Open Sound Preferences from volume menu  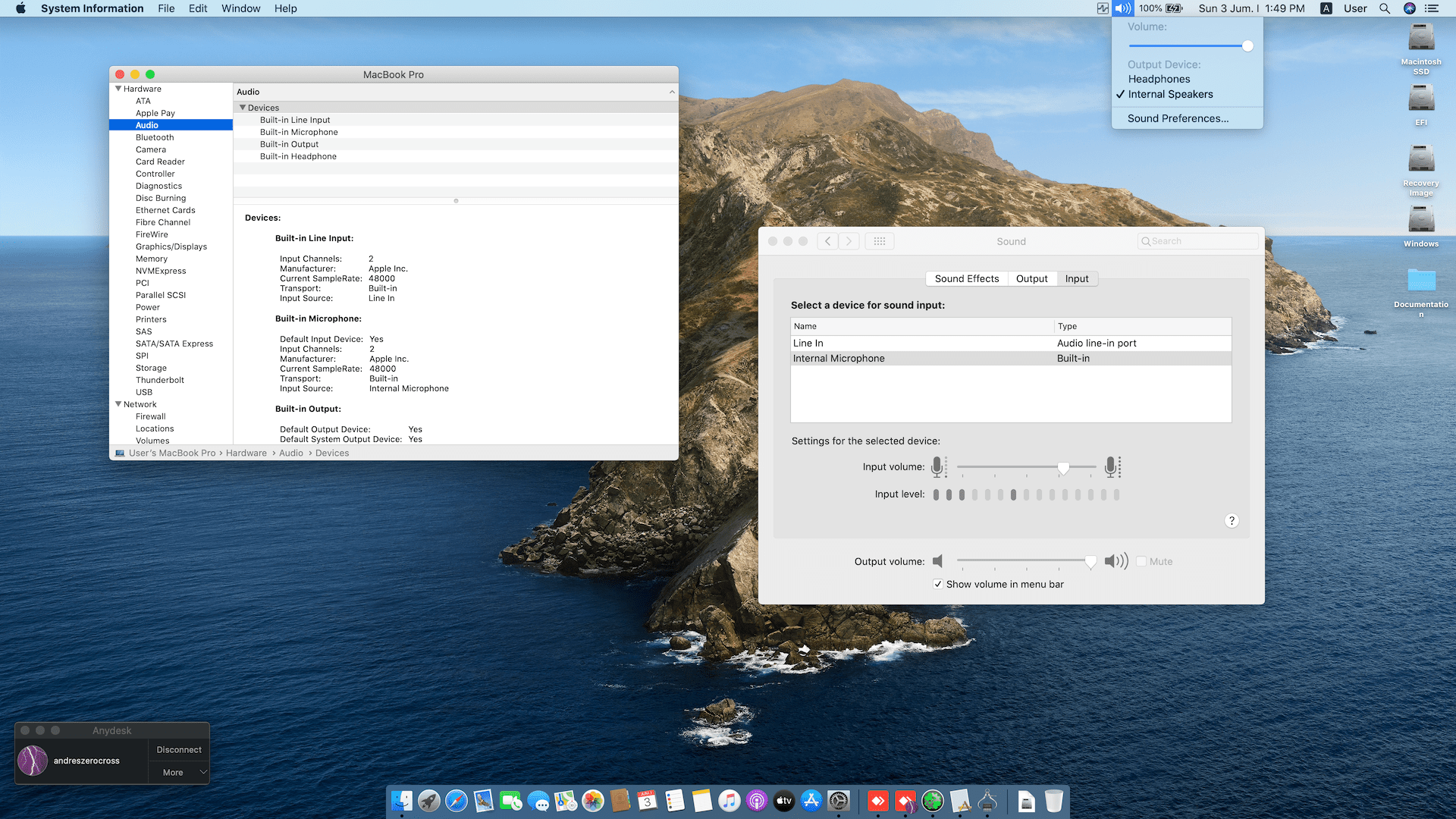point(1178,118)
